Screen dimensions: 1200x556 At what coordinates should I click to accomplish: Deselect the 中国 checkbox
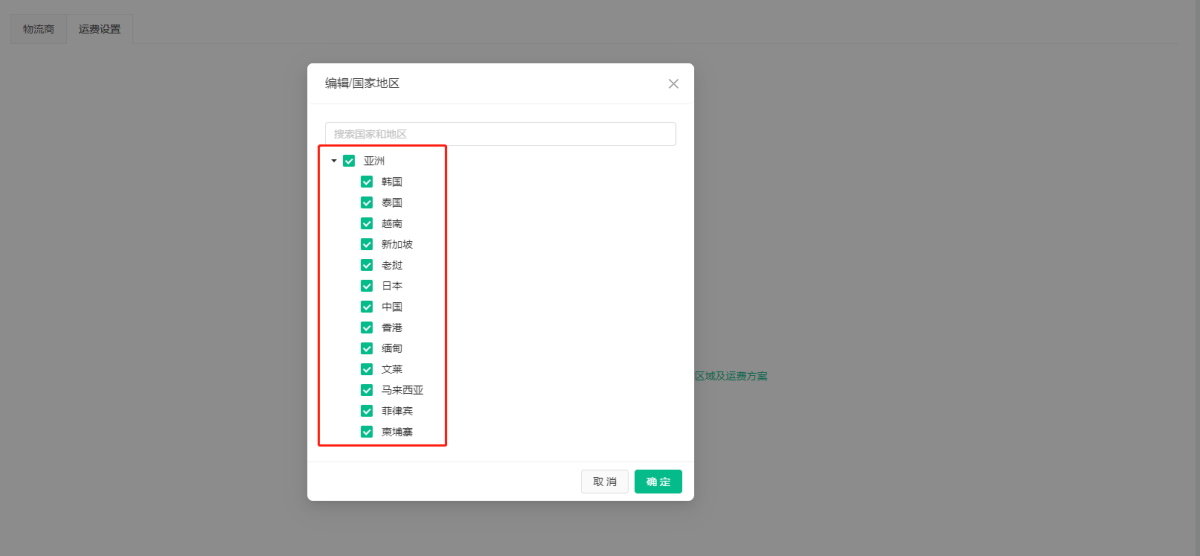pyautogui.click(x=367, y=307)
